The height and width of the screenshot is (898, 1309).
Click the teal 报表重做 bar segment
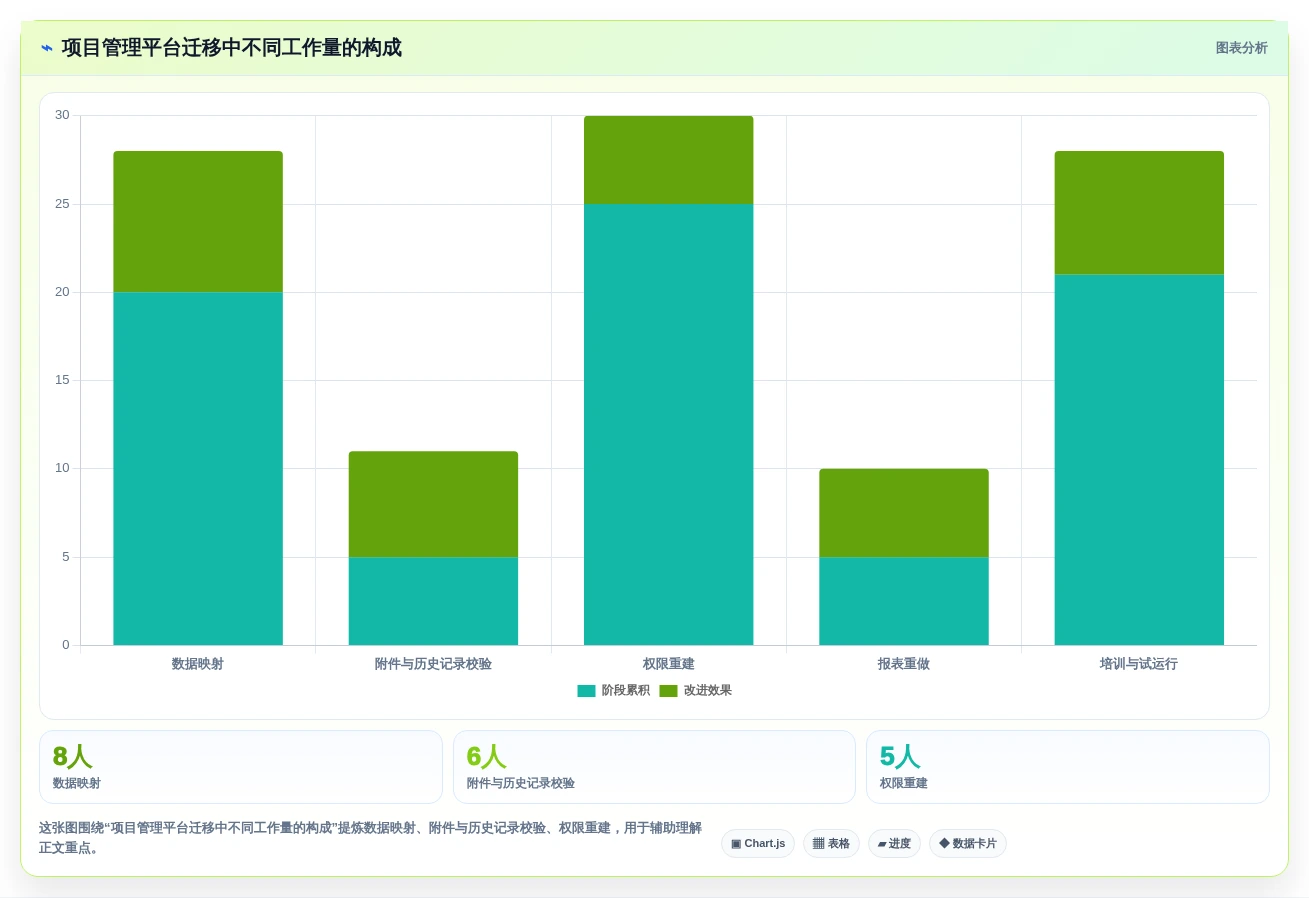tap(904, 601)
